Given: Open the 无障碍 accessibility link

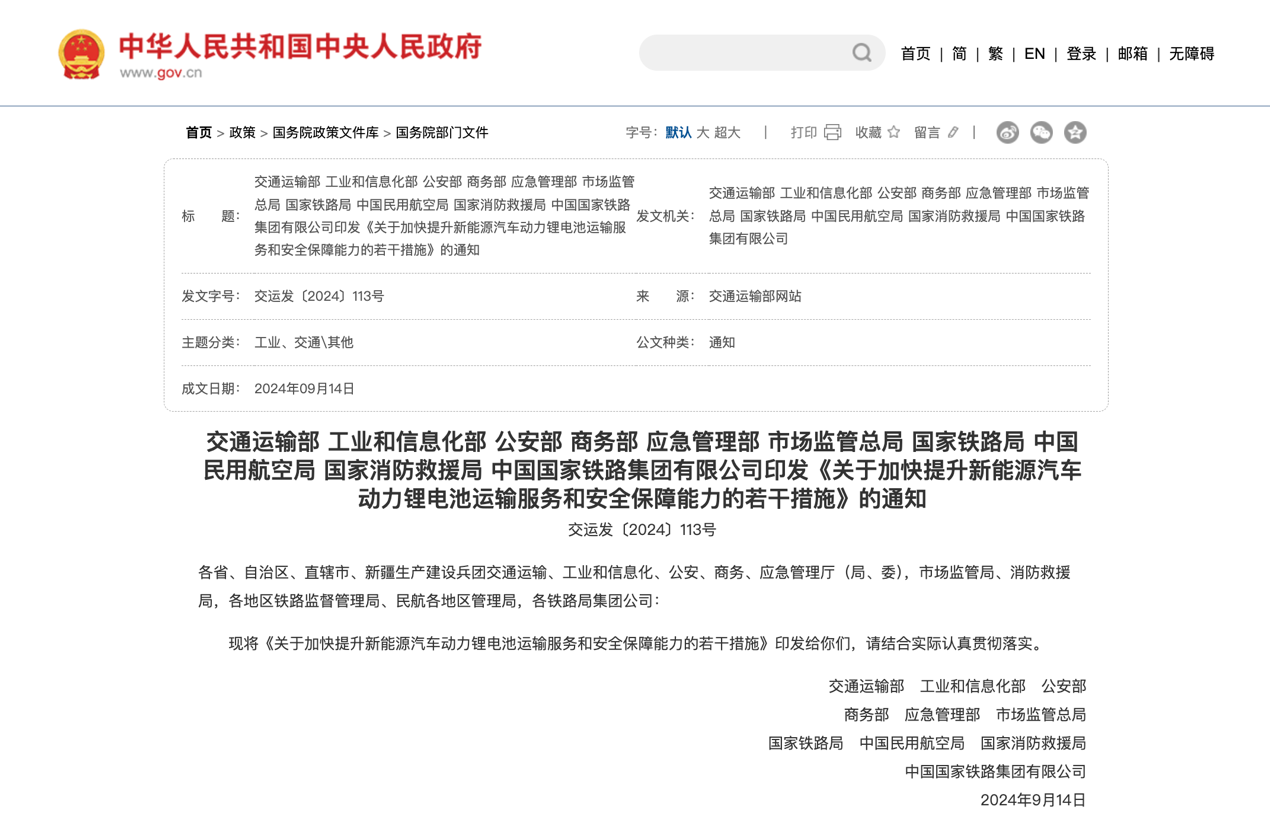Looking at the screenshot, I should pos(1191,54).
